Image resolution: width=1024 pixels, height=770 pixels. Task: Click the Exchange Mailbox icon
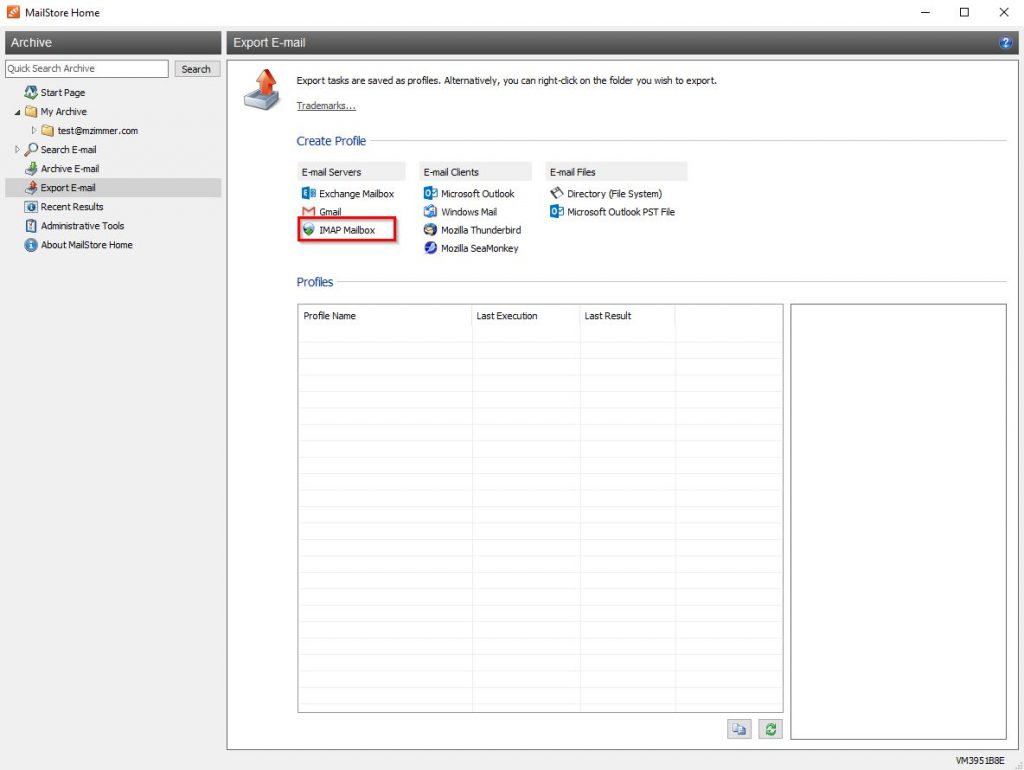tap(309, 194)
